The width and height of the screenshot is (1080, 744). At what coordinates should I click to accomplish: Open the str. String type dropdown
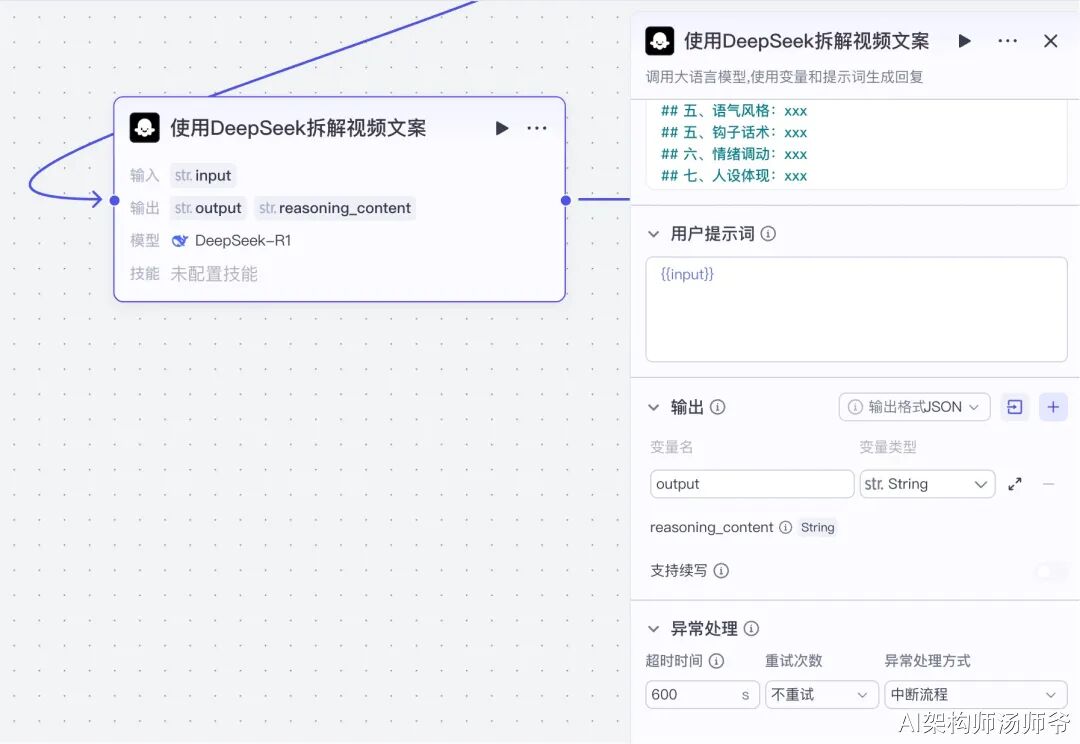(x=927, y=484)
